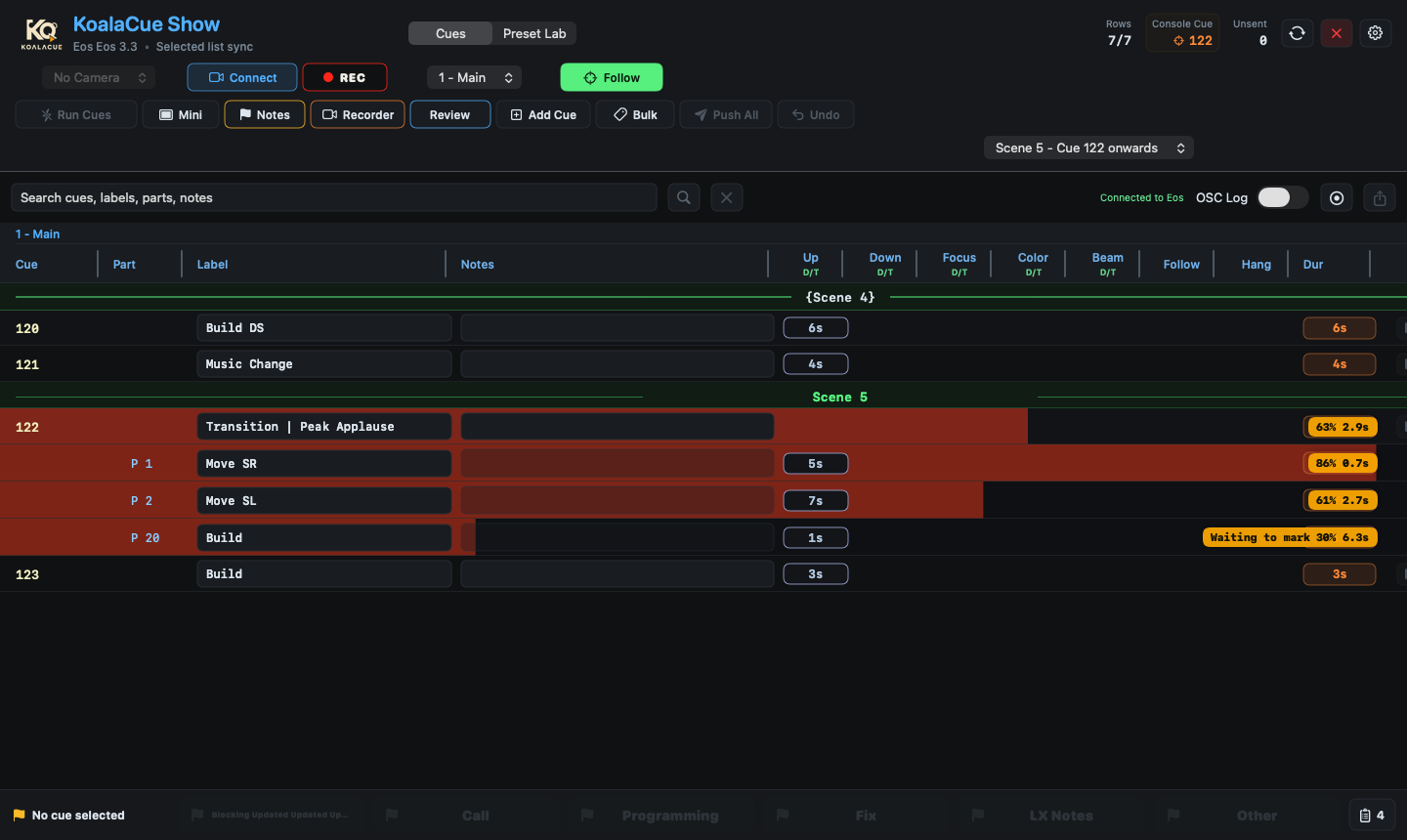Click the Run Cues button
The width and height of the screenshot is (1407, 840).
[x=76, y=114]
